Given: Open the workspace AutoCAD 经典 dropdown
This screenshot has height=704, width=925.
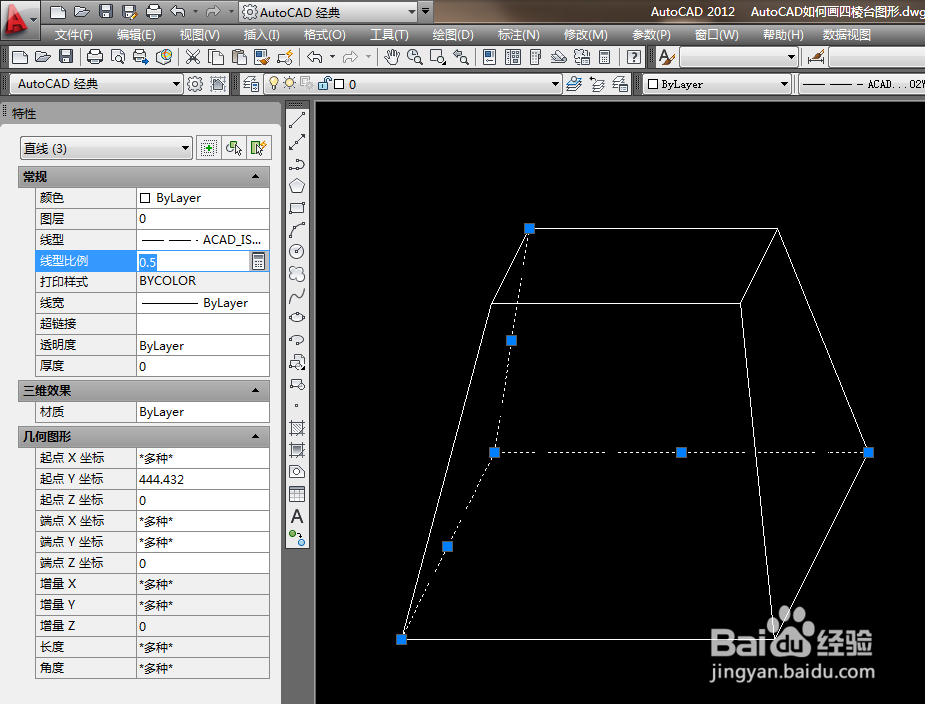Looking at the screenshot, I should 97,84.
